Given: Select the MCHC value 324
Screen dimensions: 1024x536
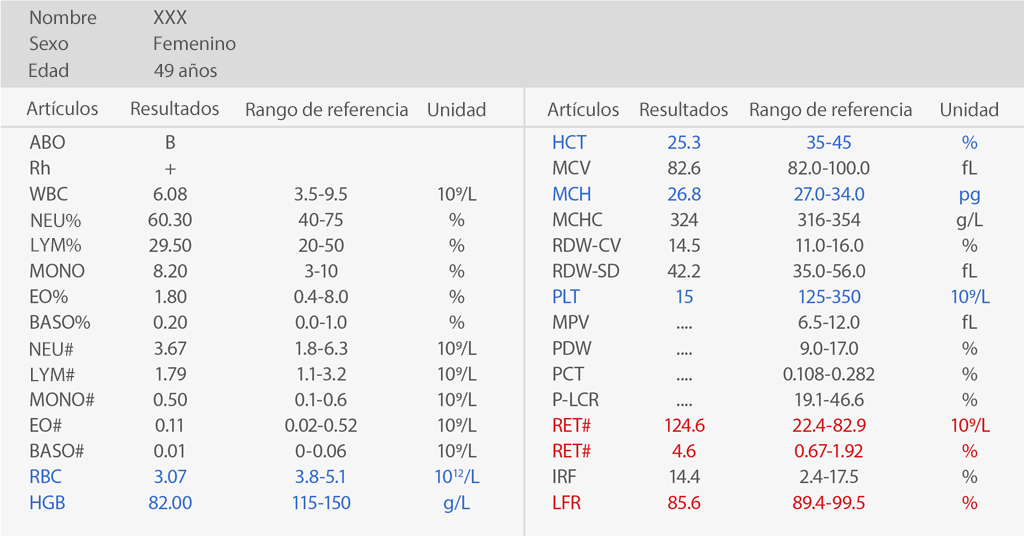Looking at the screenshot, I should click(x=684, y=220).
